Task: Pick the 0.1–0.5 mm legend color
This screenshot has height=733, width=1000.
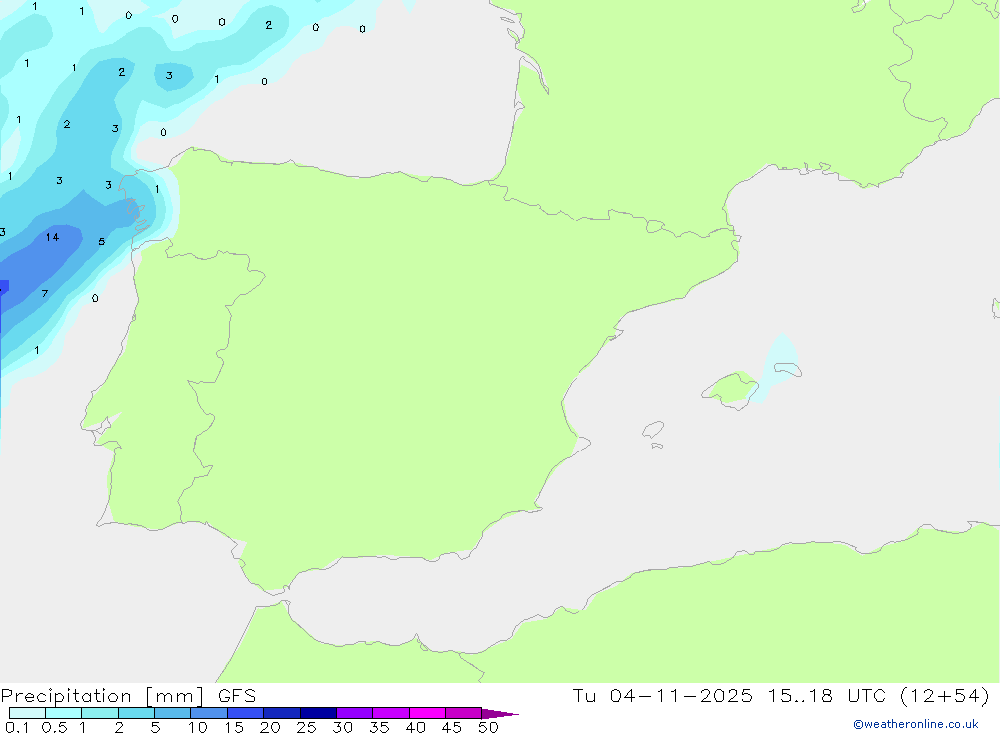Action: point(27,713)
